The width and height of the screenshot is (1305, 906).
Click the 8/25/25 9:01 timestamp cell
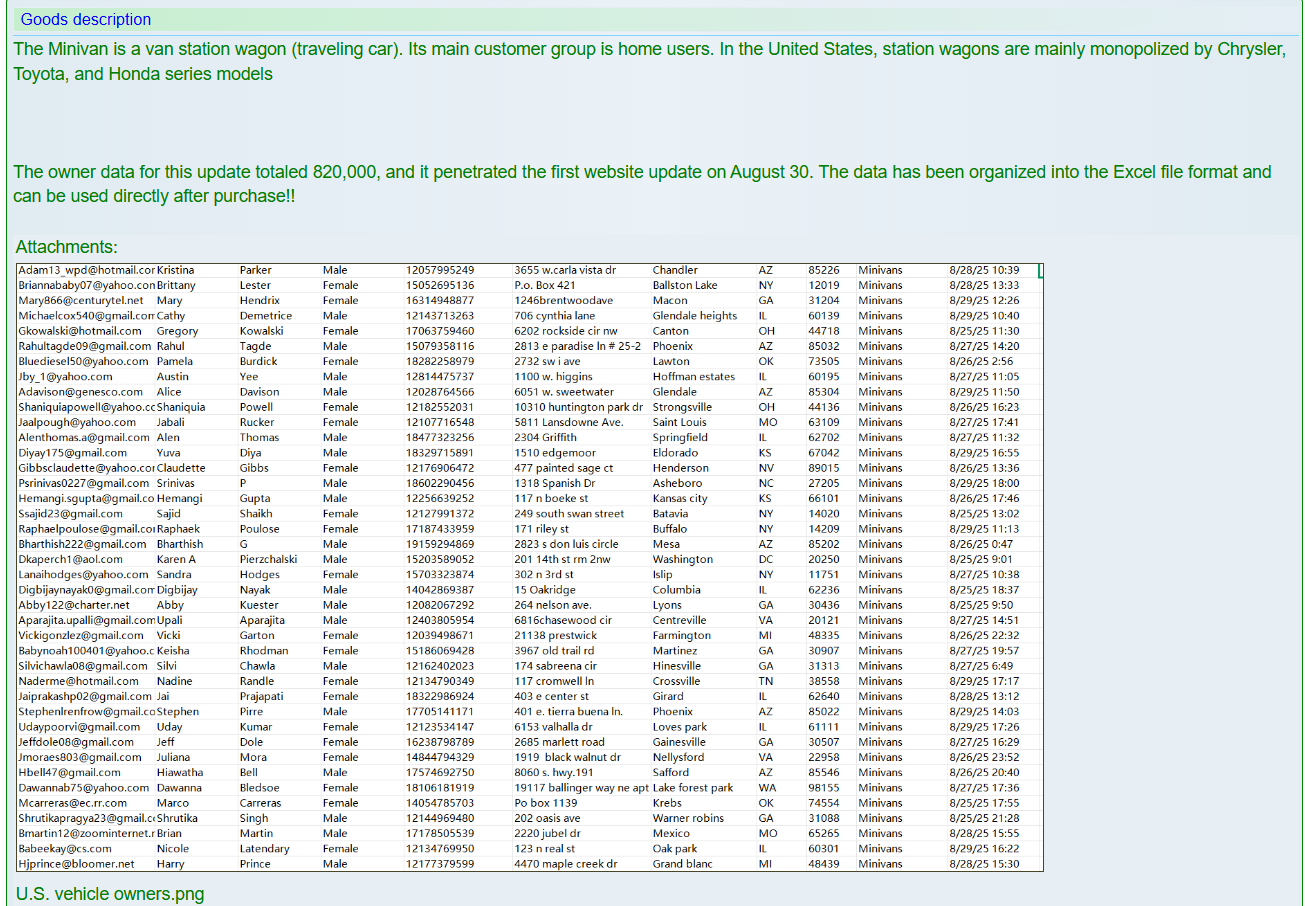click(x=980, y=559)
